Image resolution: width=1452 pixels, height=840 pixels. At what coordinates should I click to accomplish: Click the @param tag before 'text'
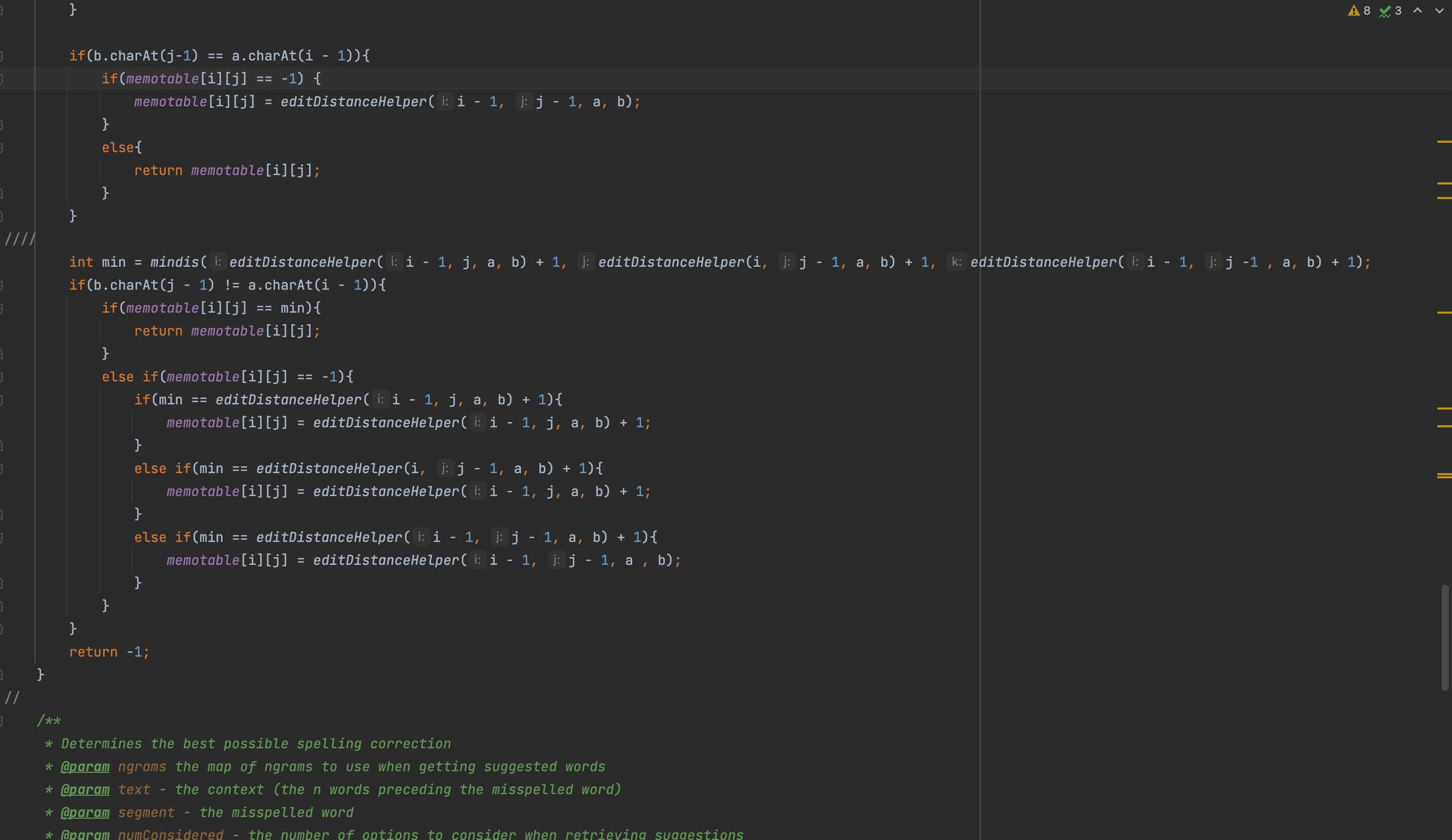(x=85, y=790)
